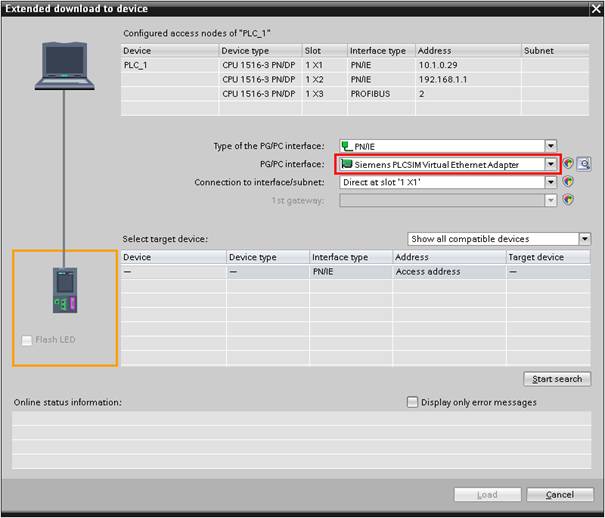The image size is (605, 518).
Task: Expand Show all compatible devices dropdown
Action: click(x=584, y=239)
